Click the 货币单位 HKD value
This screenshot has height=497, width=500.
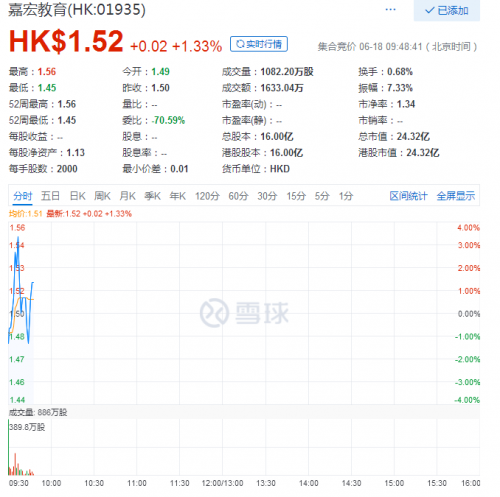click(x=280, y=169)
